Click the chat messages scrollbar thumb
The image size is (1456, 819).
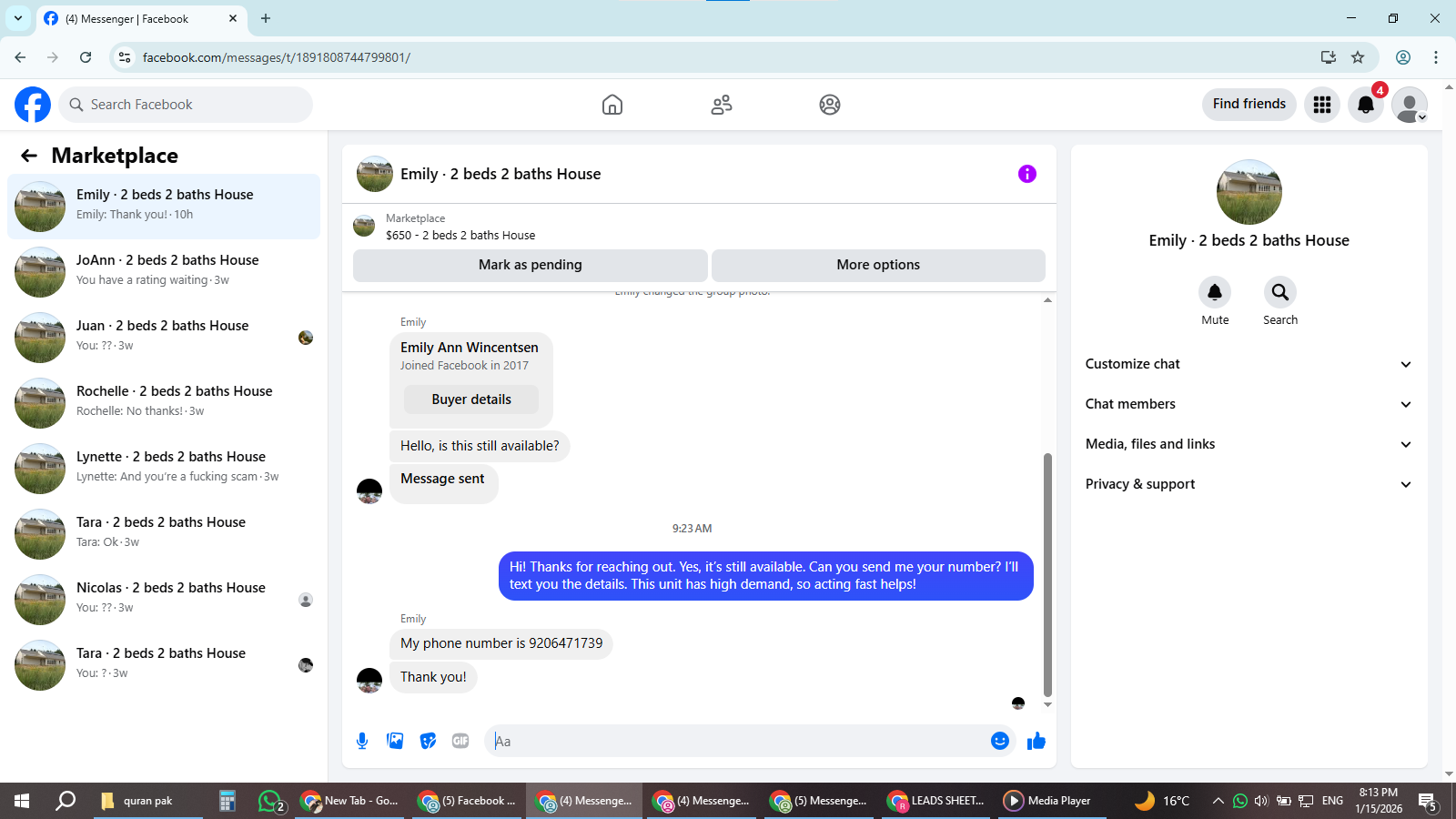pyautogui.click(x=1047, y=574)
